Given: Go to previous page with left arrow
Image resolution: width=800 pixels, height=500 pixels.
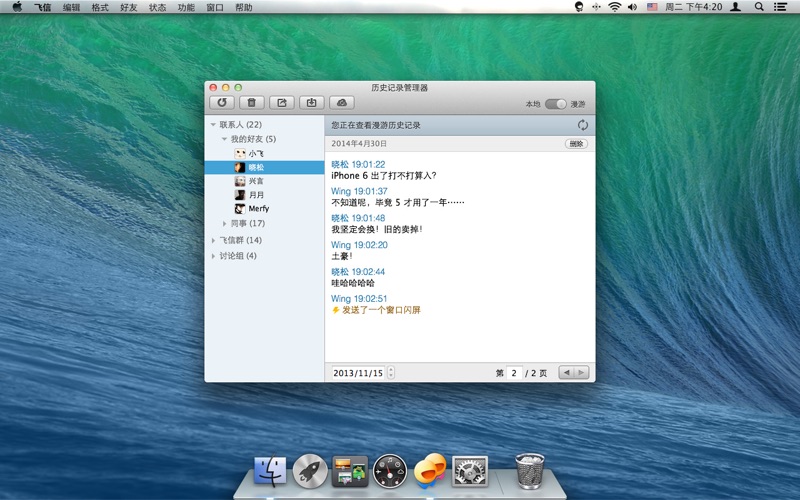Looking at the screenshot, I should pos(567,372).
